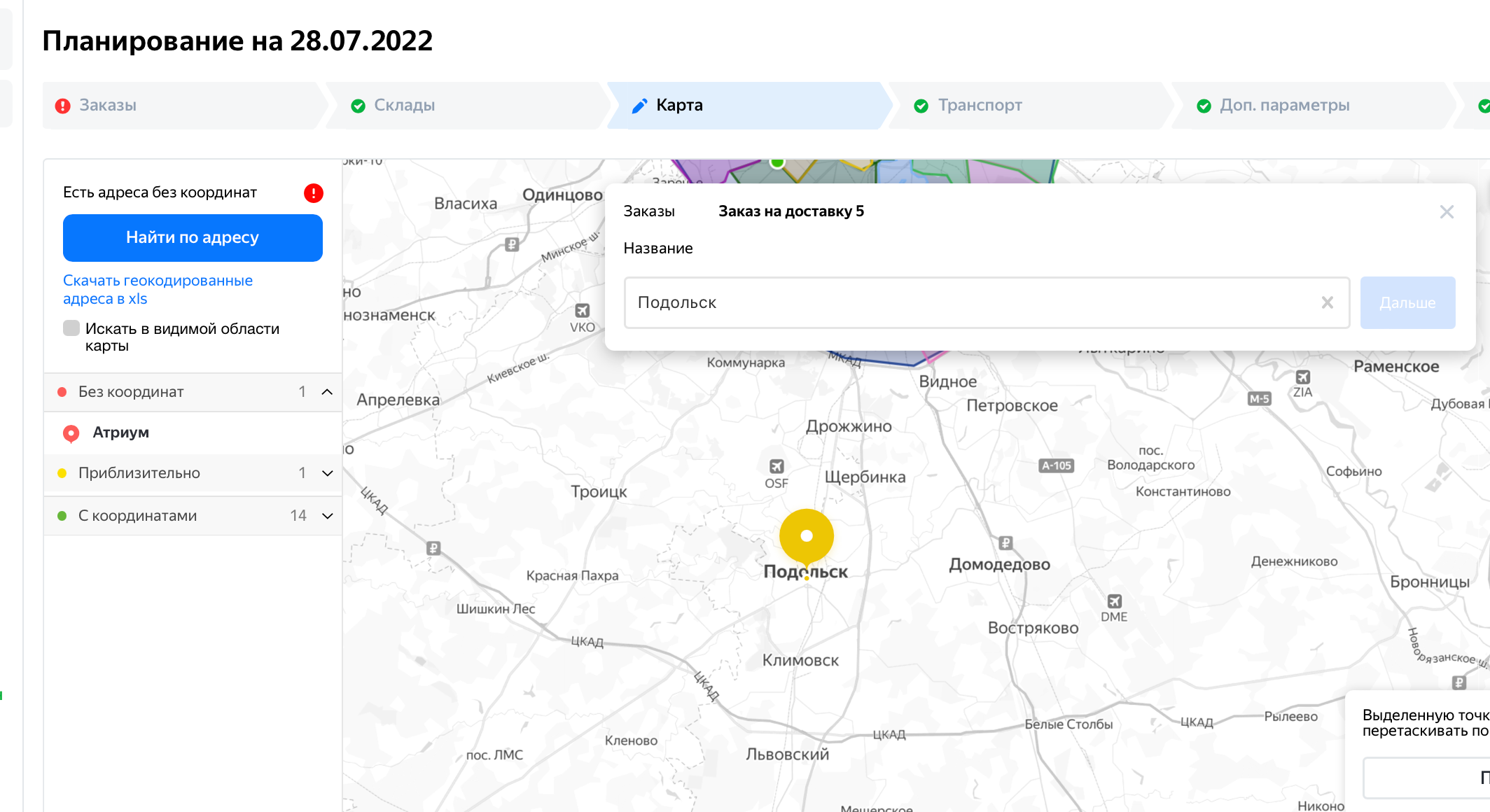This screenshot has width=1490, height=812.
Task: Click the 'Планирование на 28.07.2022' heading
Action: 237,41
